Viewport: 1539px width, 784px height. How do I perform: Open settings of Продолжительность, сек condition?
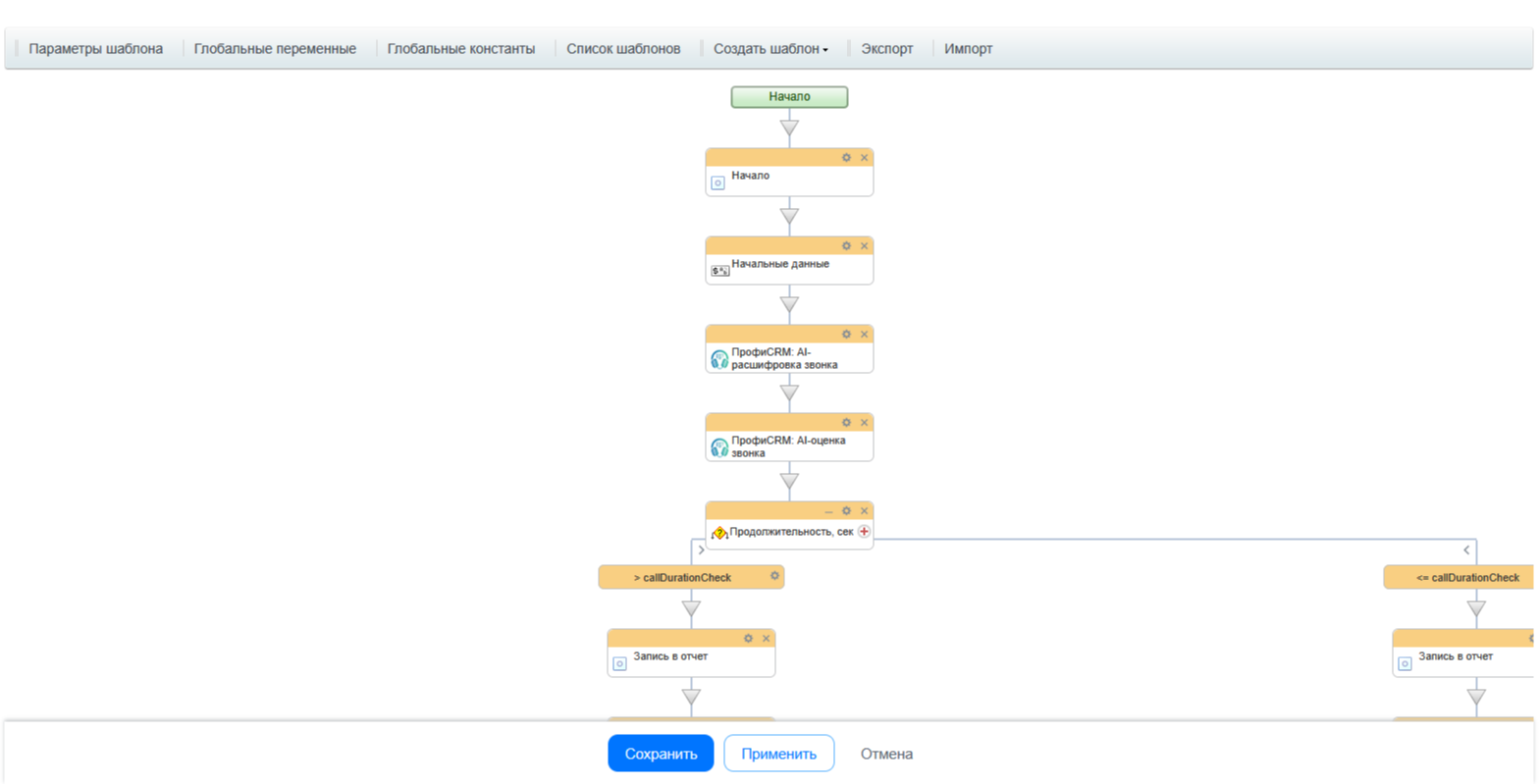coord(846,510)
